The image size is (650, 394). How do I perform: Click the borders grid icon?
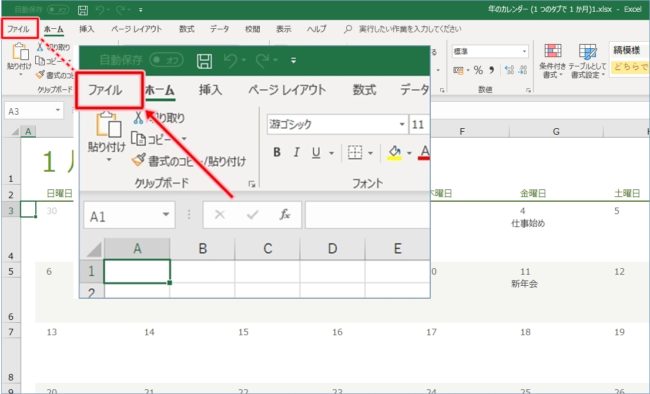[355, 153]
